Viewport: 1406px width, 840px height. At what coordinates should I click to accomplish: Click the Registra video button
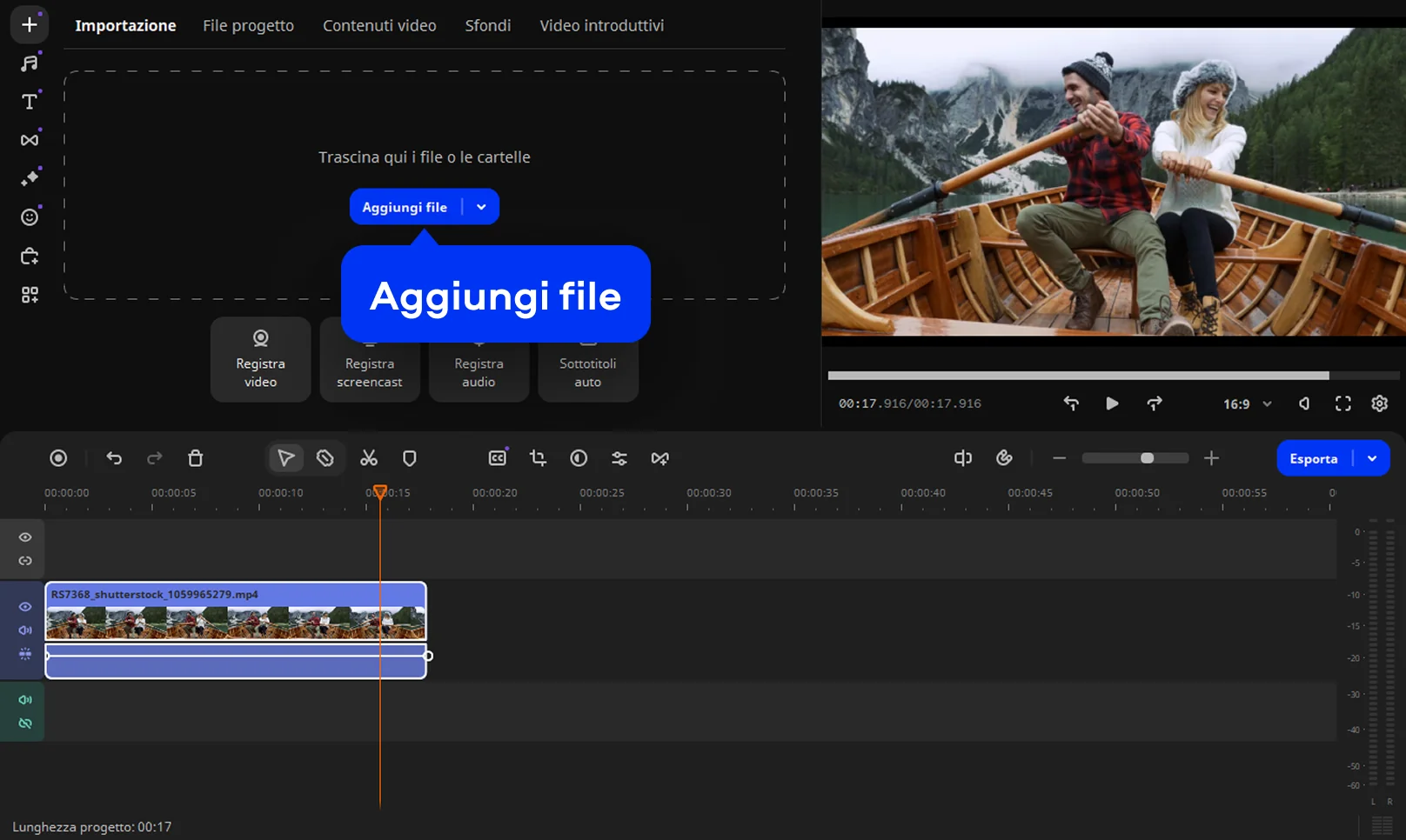point(260,359)
